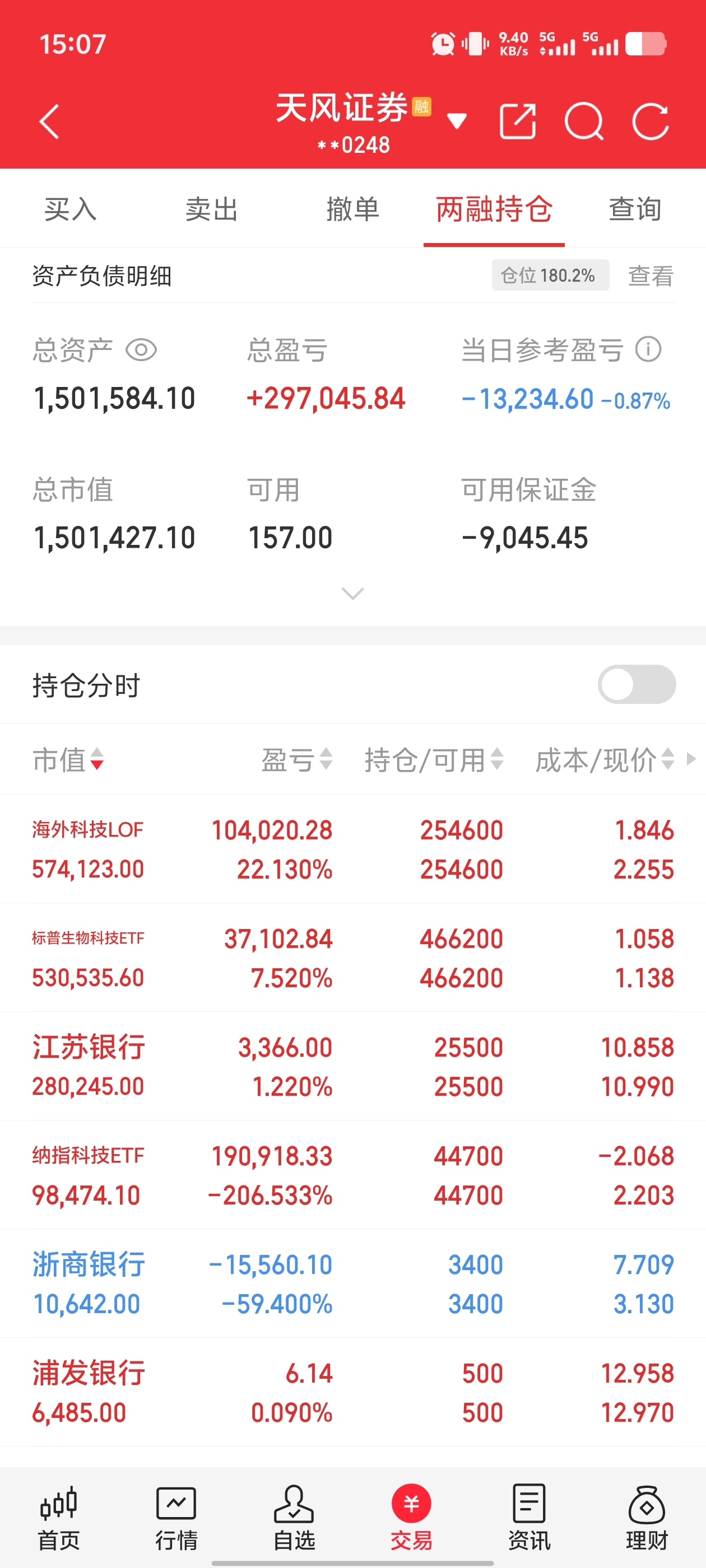Expand more asset details chevron
Image resolution: width=706 pixels, height=1568 pixels.
tap(352, 593)
